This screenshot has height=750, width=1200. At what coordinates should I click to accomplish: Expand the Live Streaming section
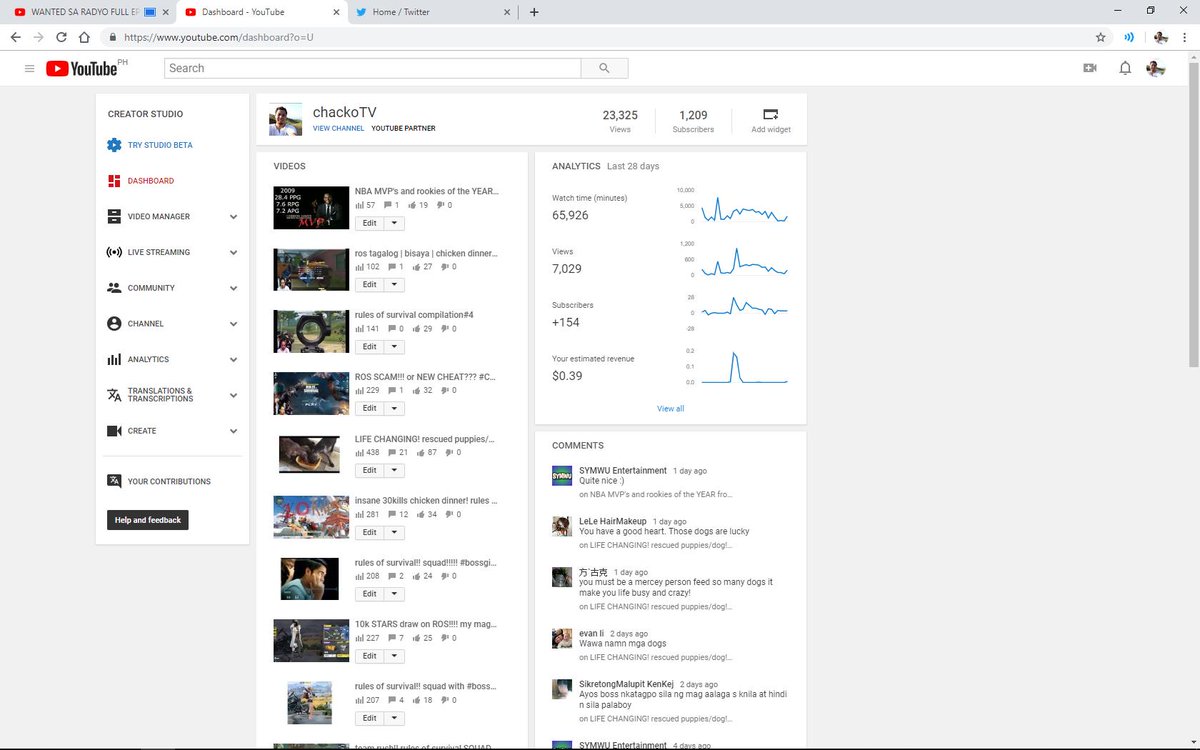coord(233,252)
